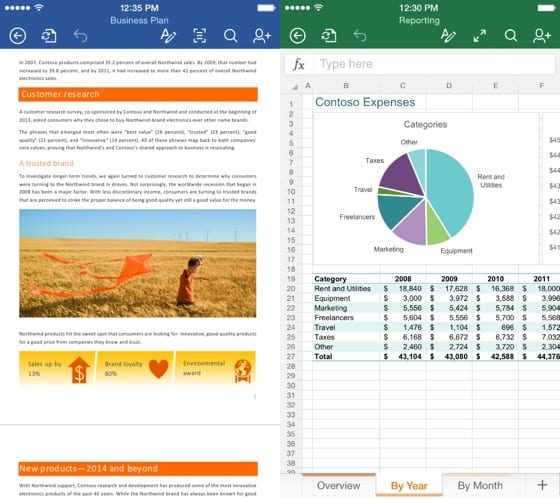Viewport: 560px width, 499px height.
Task: Tap the battery indicator in Word status bar
Action: tap(266, 8)
